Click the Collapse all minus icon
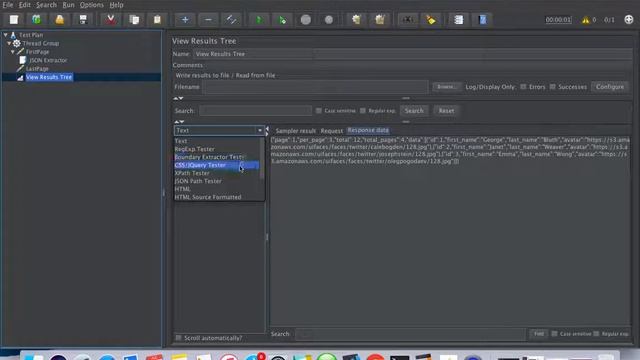 pos(208,20)
